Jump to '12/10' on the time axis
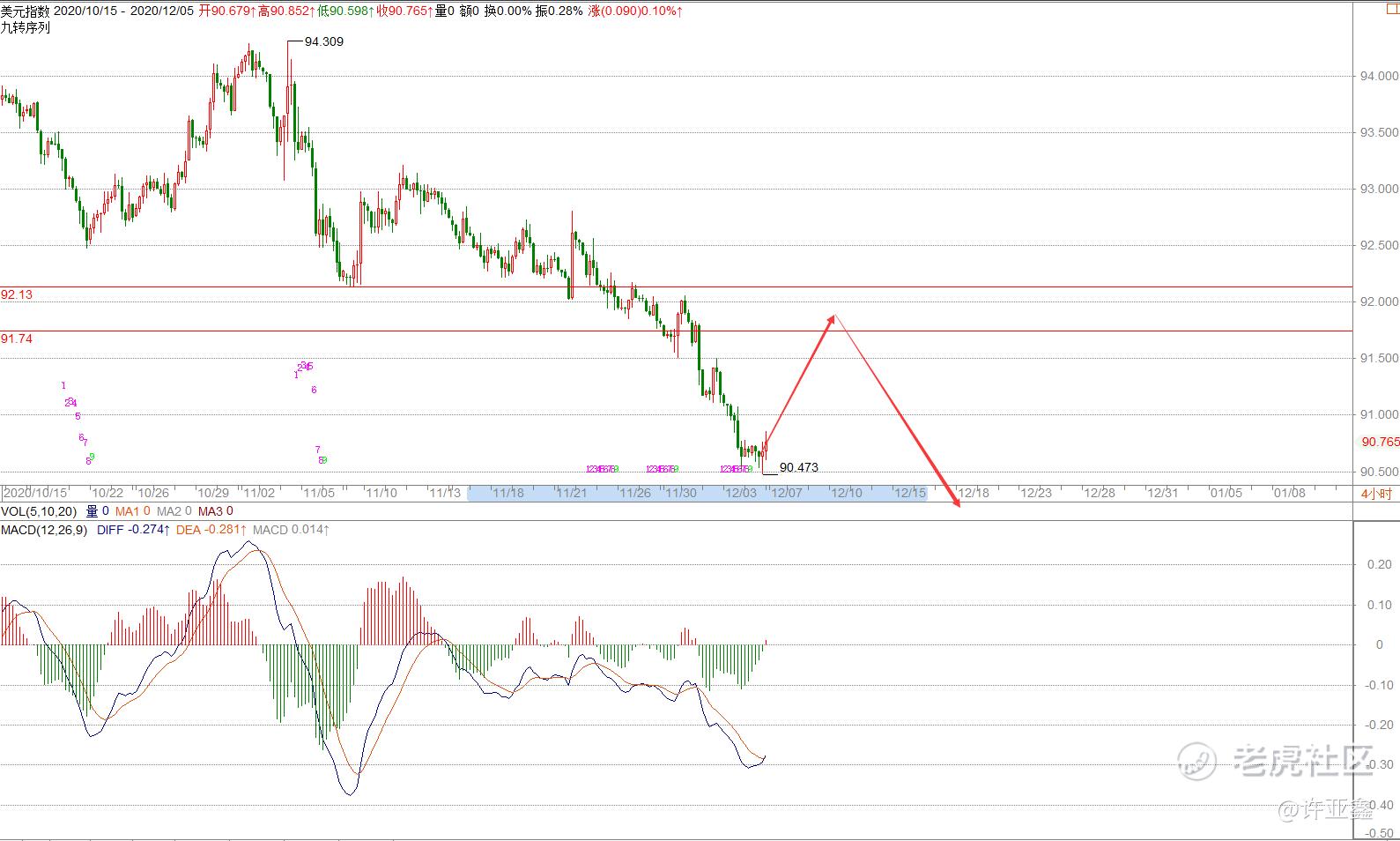The image size is (1400, 841). 848,493
